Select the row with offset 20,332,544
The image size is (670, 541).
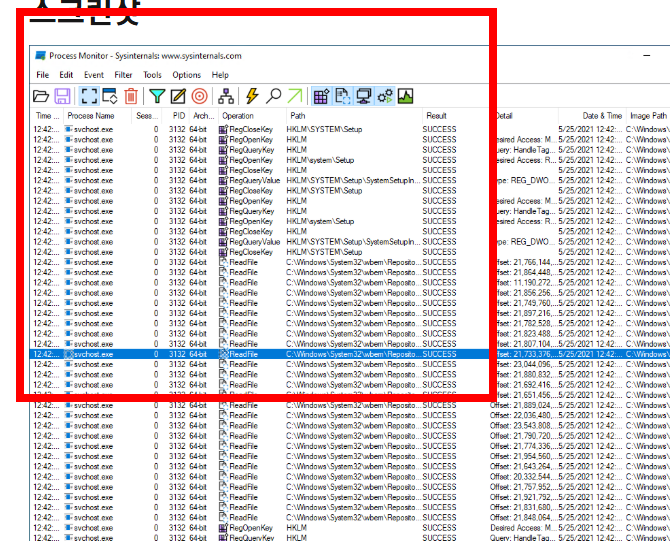pos(351,477)
